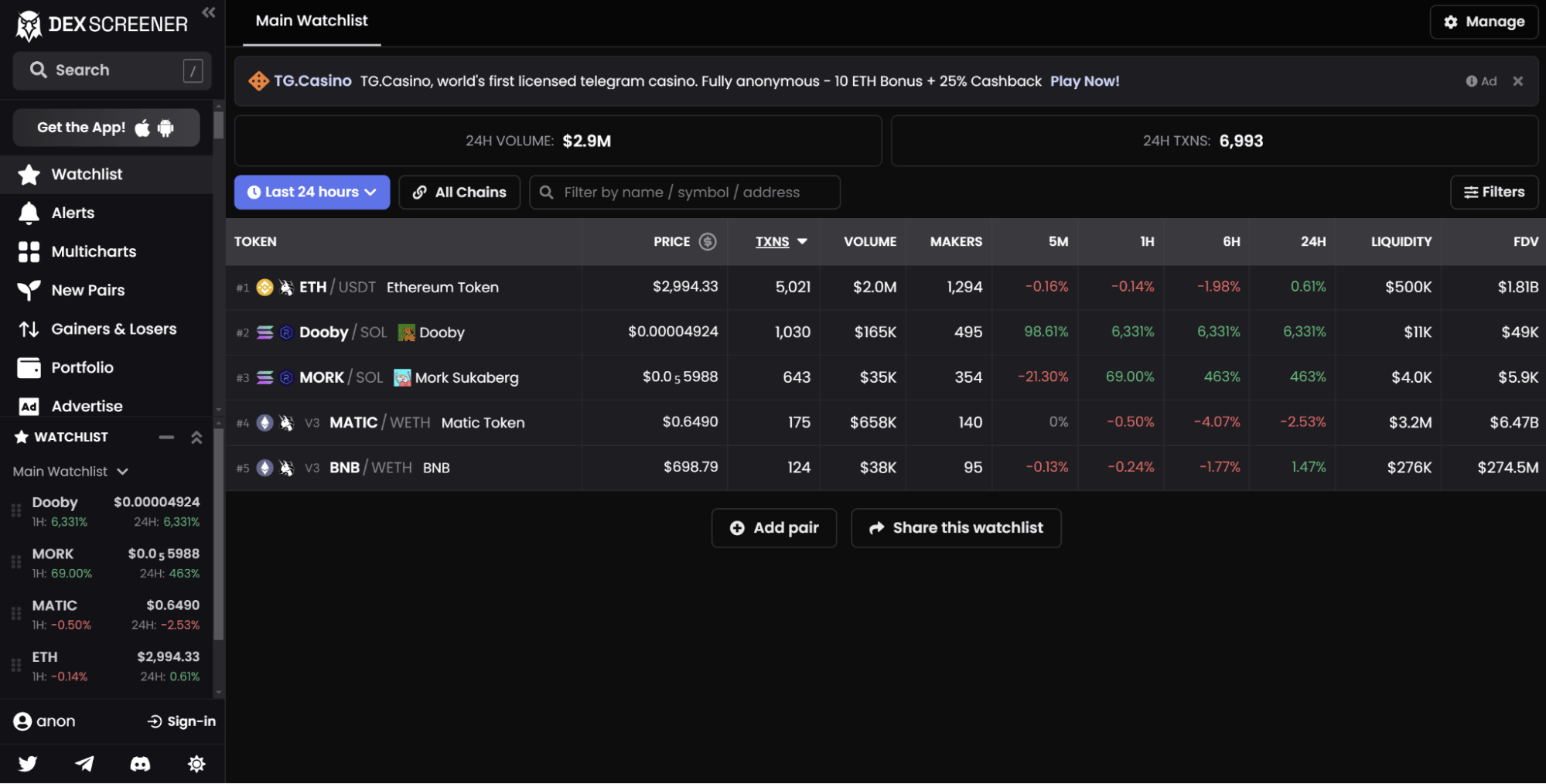Click the DEX Screener logo

102,25
